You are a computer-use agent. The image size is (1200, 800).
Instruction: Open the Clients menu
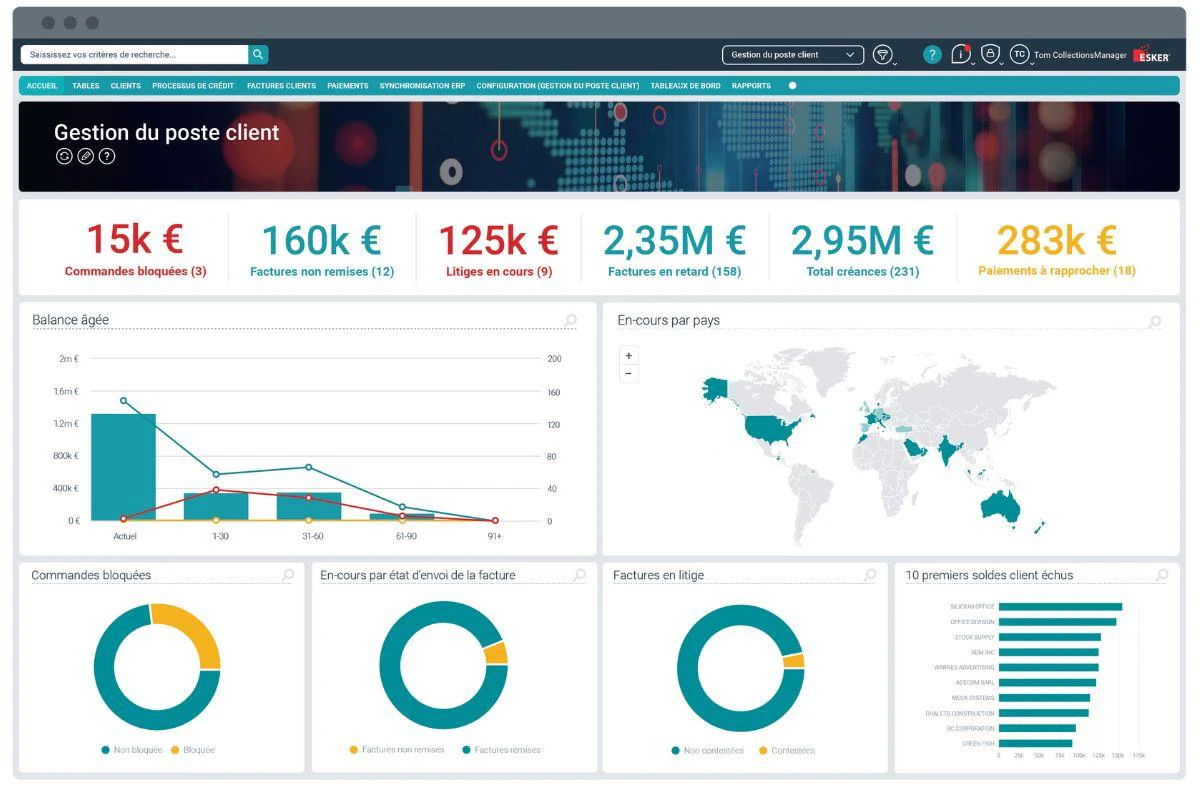pos(126,86)
